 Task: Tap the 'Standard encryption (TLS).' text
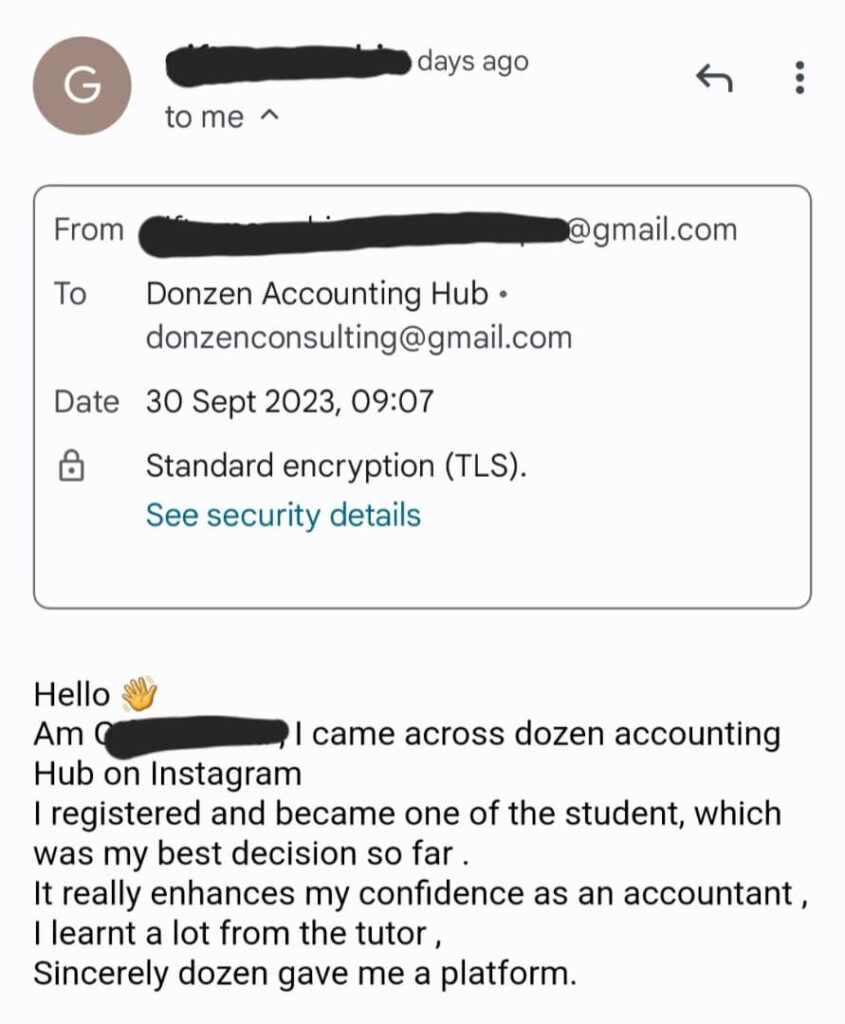336,466
